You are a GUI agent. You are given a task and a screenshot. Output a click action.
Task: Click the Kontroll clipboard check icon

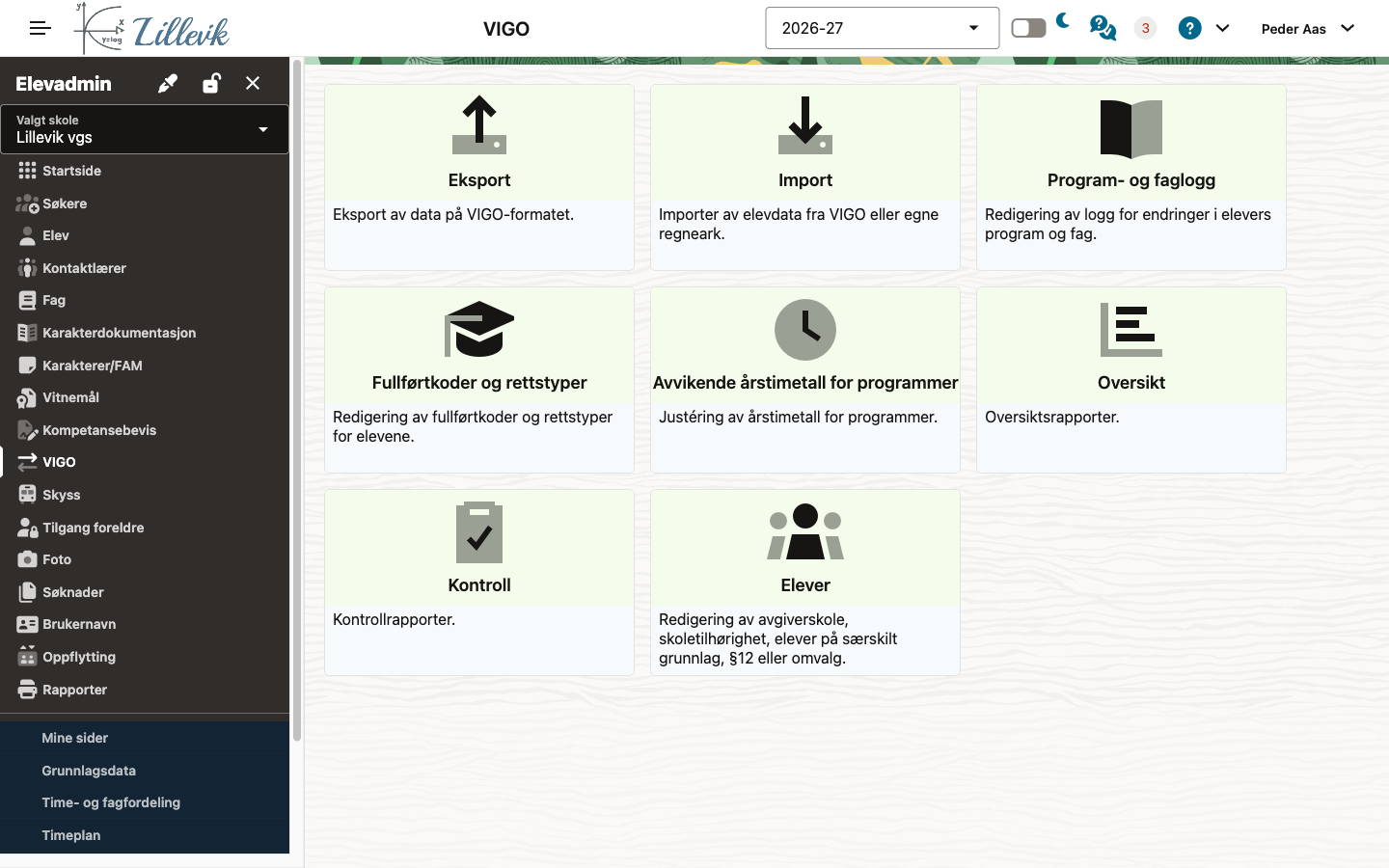click(479, 532)
